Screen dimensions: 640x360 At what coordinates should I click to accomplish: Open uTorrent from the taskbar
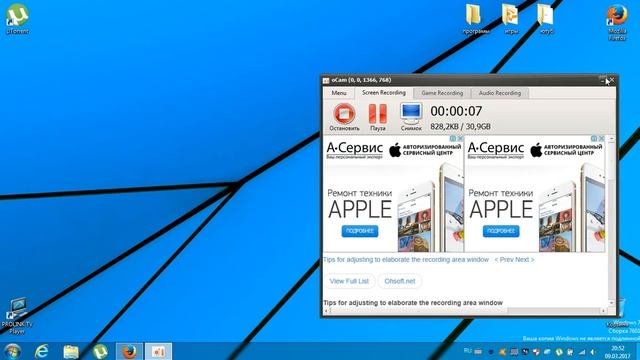point(100,351)
